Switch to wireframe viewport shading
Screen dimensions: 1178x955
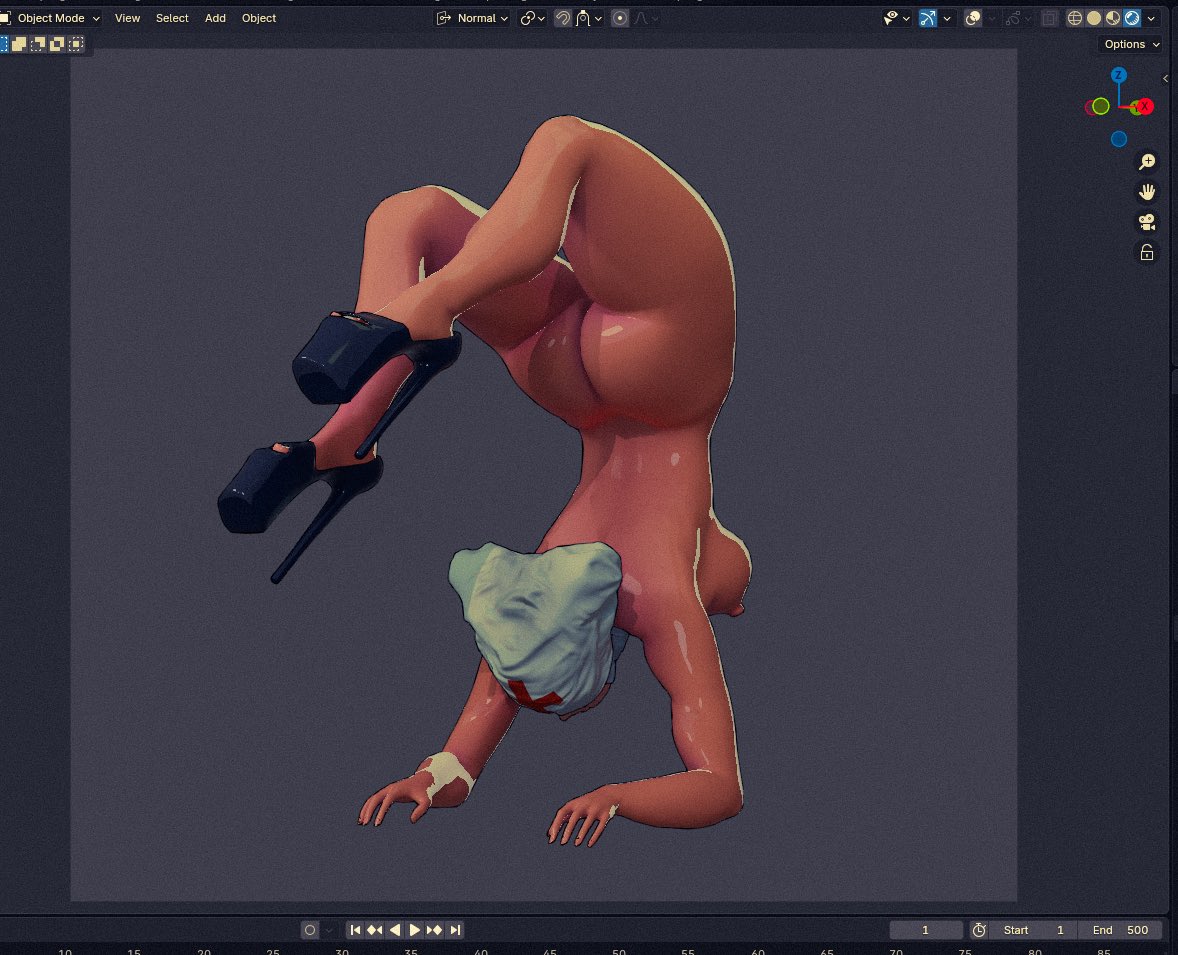point(1075,18)
